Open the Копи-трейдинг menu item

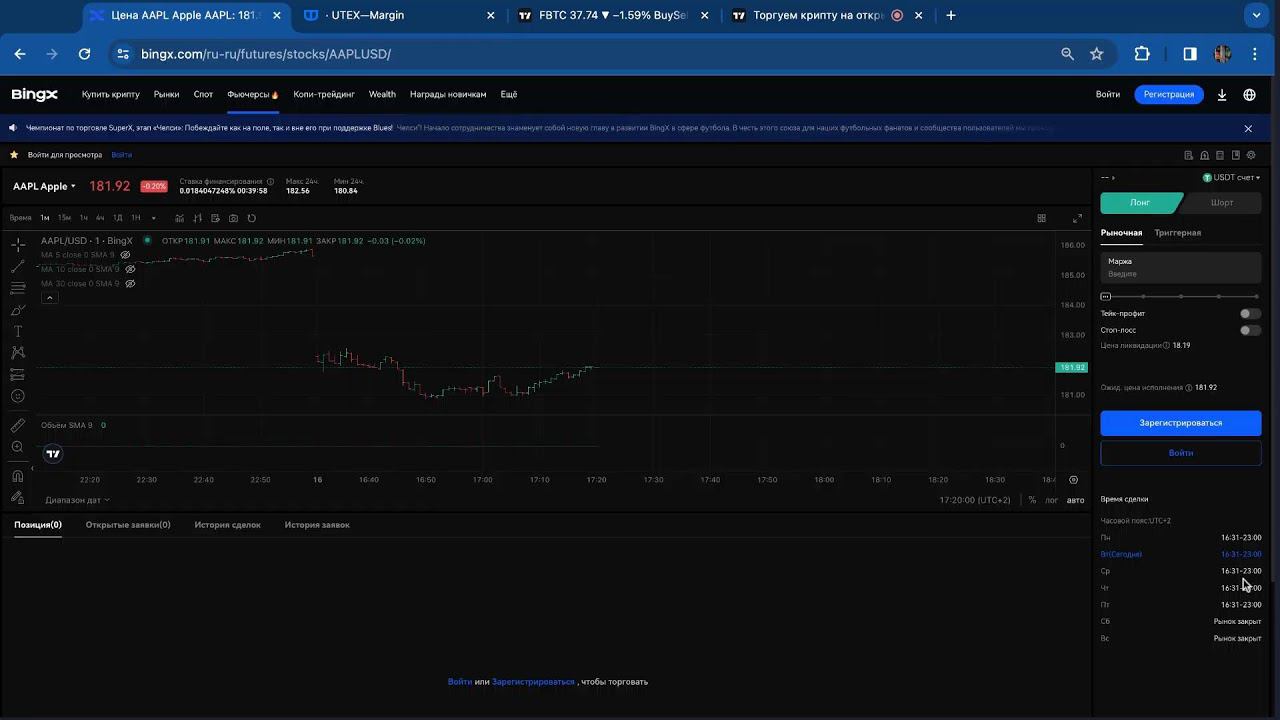(x=324, y=94)
